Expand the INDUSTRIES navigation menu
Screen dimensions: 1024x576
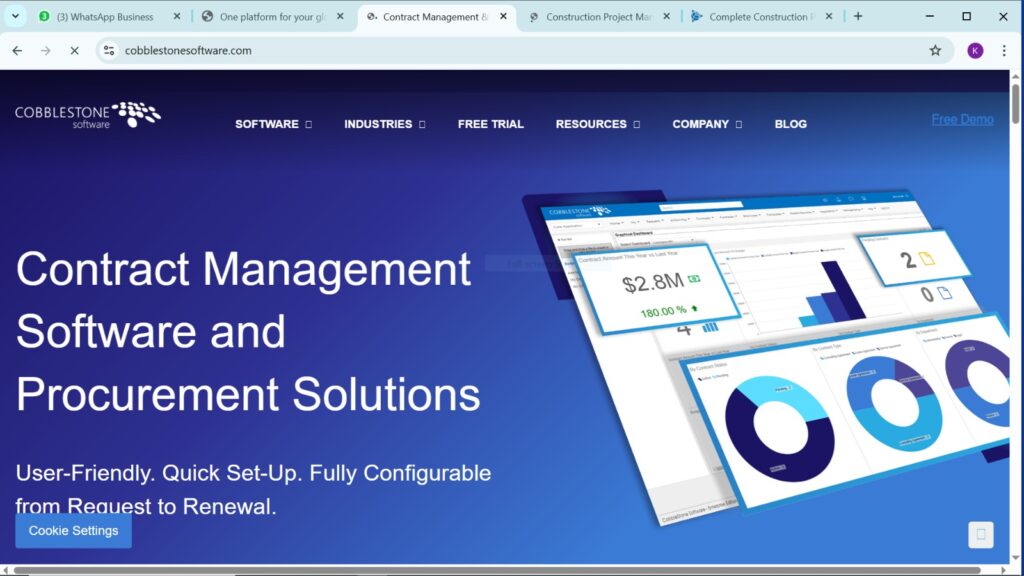[385, 124]
